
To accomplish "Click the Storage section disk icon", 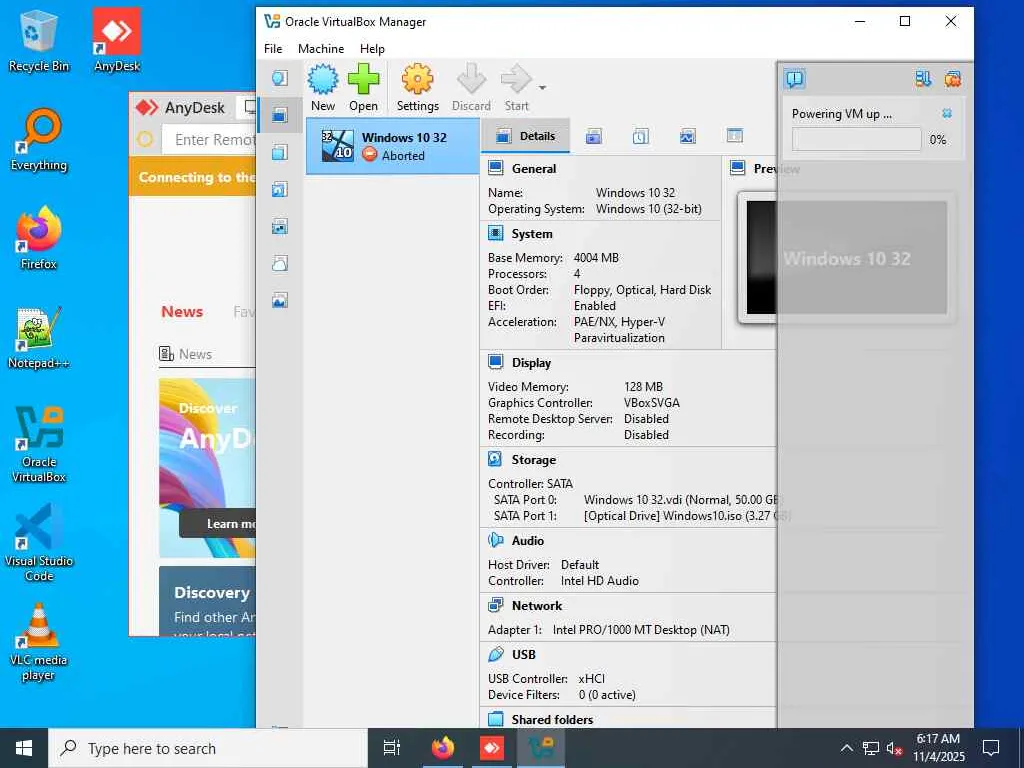I will click(x=495, y=459).
